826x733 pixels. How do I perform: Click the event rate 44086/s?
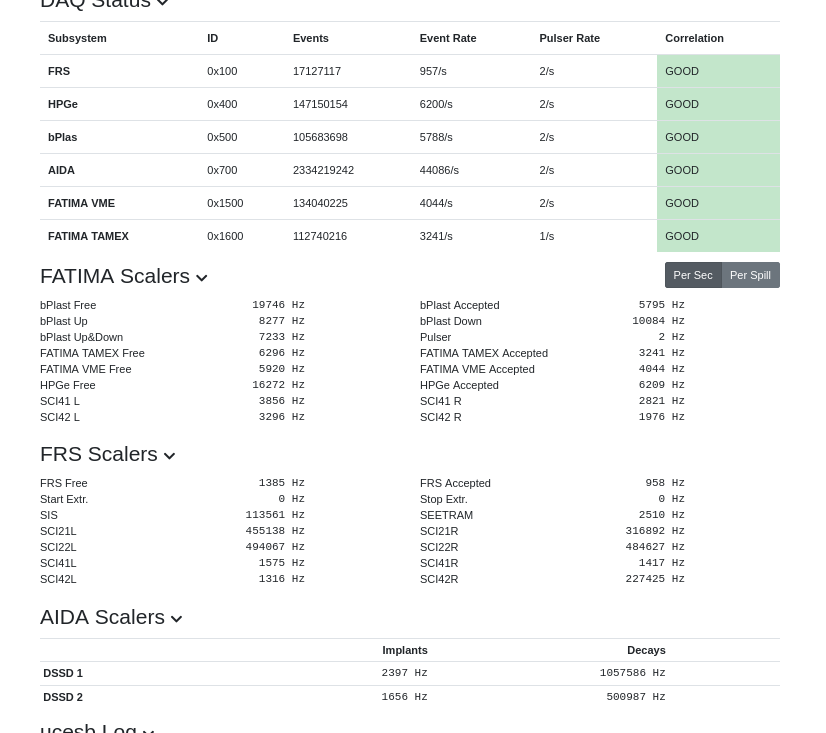point(439,170)
